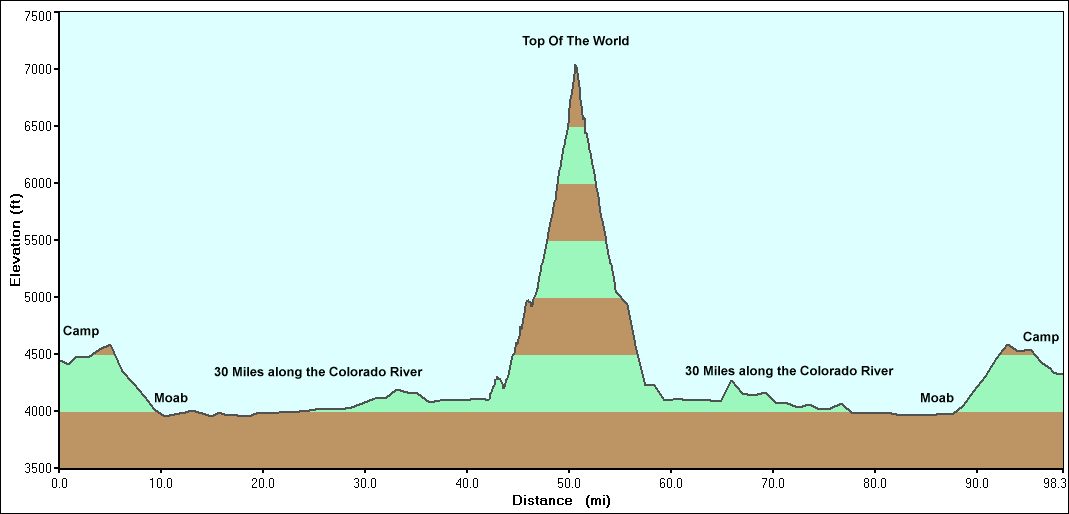
Task: Click the 4000 elevation axis value
Action: (38, 411)
